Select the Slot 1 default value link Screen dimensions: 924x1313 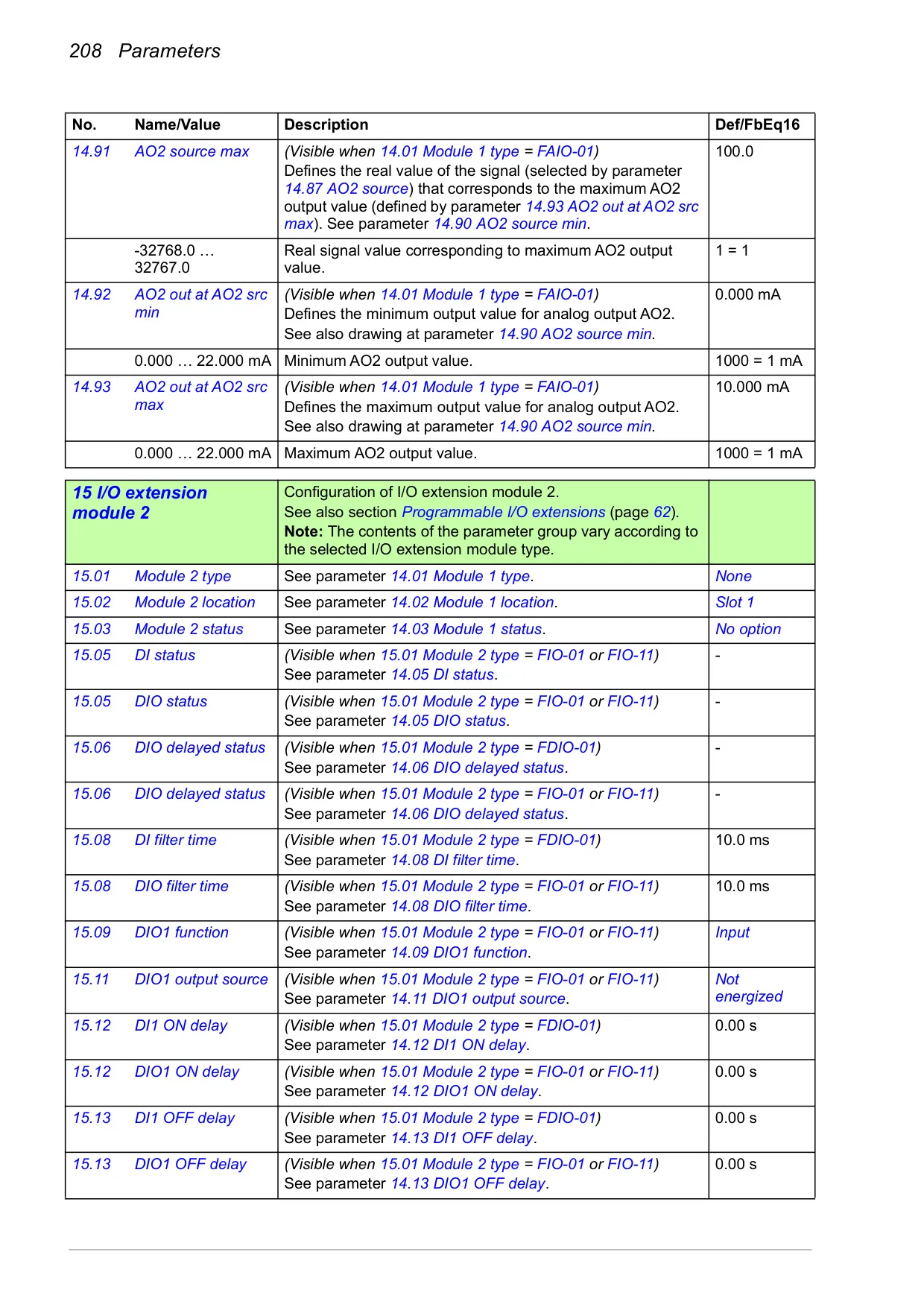[735, 602]
